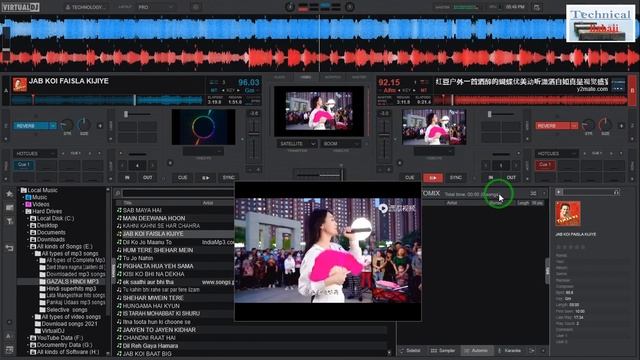Viewport: 640px width, 360px height.
Task: Click the right master knob icon in top bar
Action: coord(350,7)
